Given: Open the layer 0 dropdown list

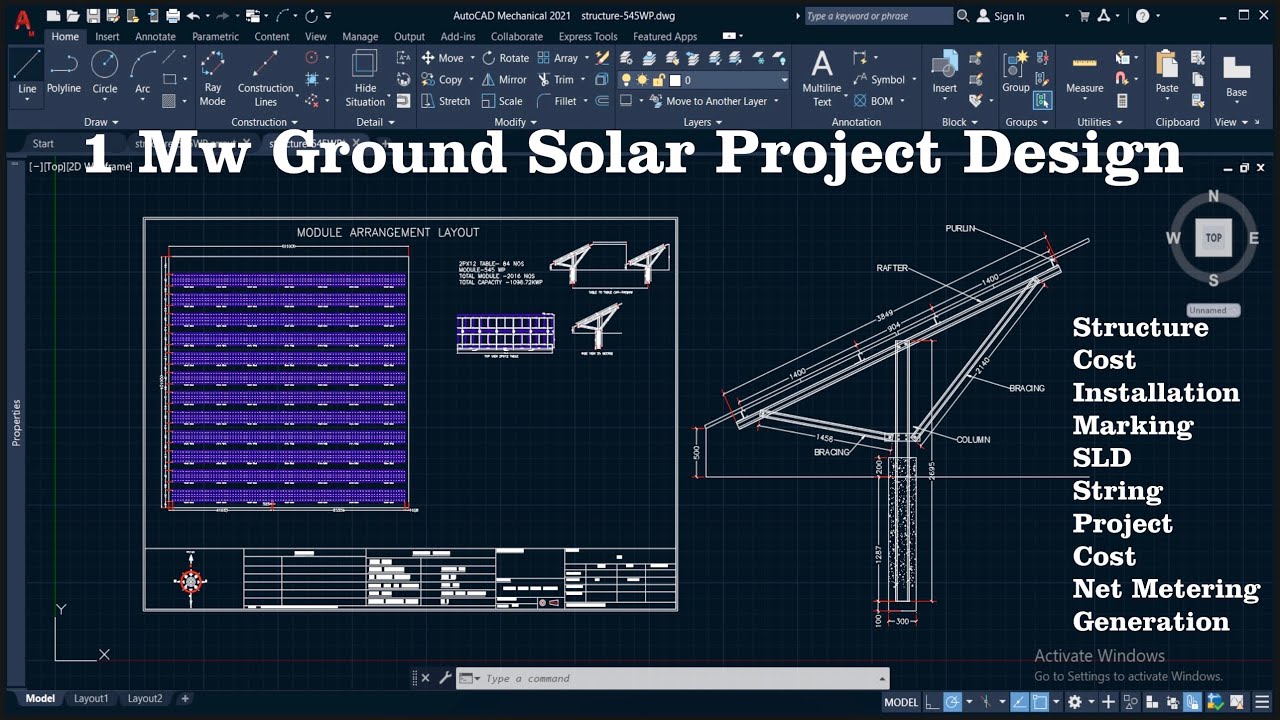Looking at the screenshot, I should point(783,80).
